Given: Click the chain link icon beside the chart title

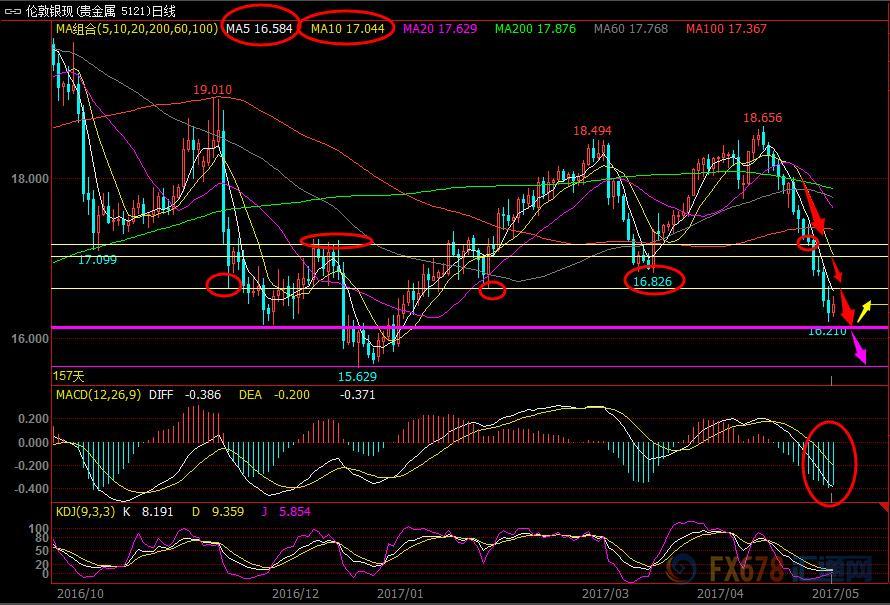Looking at the screenshot, I should tap(14, 11).
